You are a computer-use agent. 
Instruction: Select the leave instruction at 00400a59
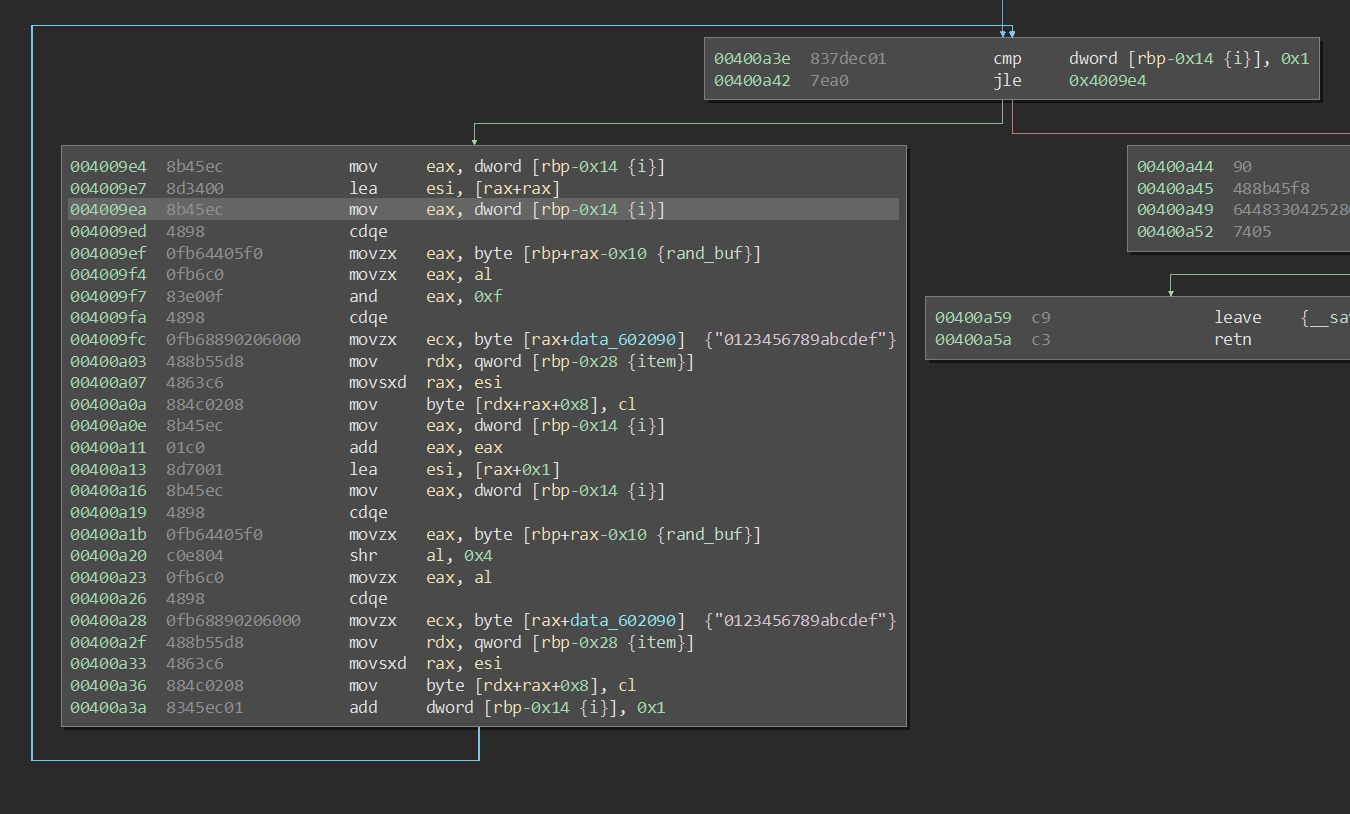[1237, 317]
